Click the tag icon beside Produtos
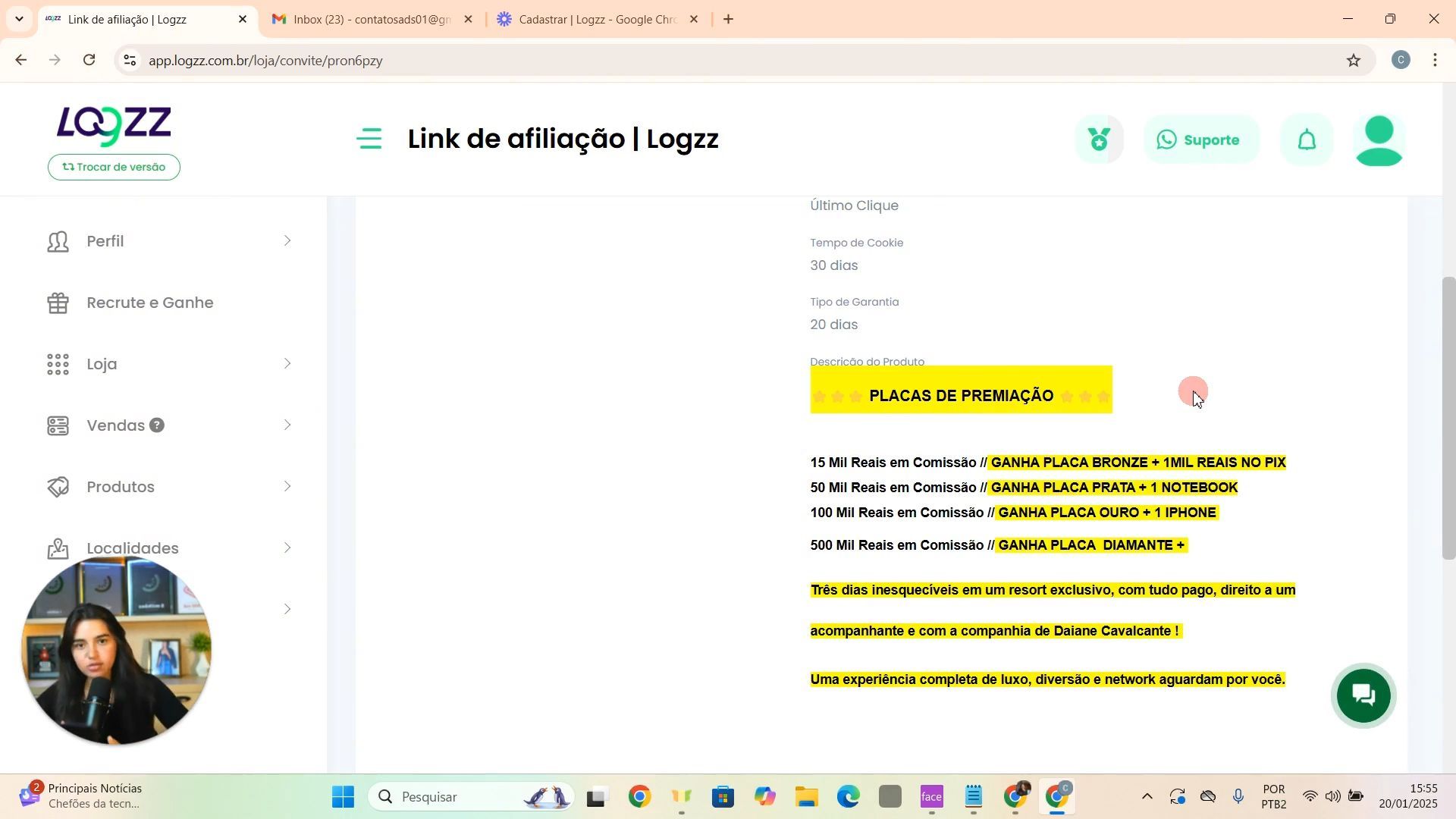Viewport: 1456px width, 819px height. 58,487
